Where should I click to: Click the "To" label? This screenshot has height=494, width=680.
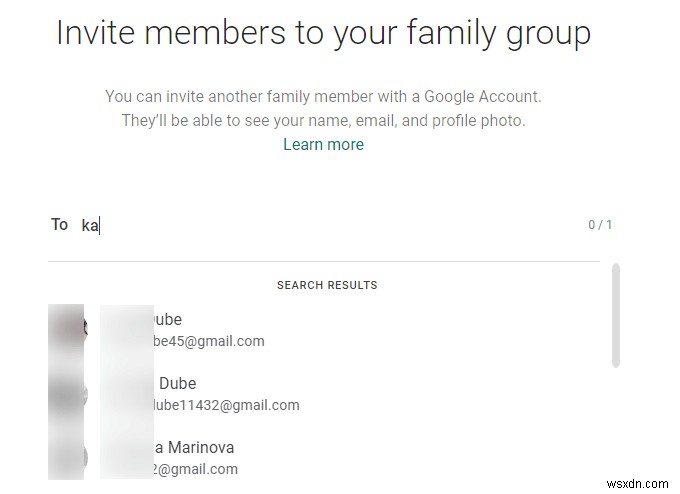pos(59,225)
